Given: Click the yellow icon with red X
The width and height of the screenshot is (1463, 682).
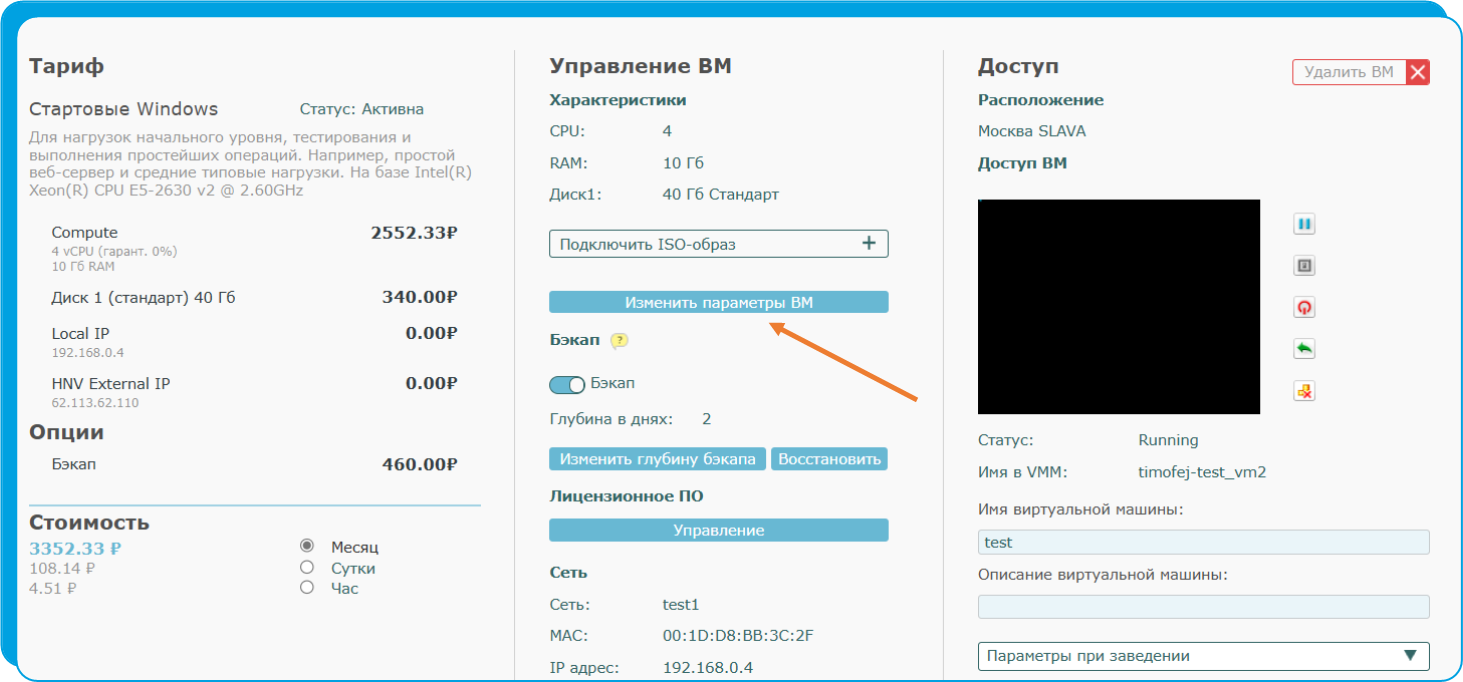Looking at the screenshot, I should [1304, 391].
